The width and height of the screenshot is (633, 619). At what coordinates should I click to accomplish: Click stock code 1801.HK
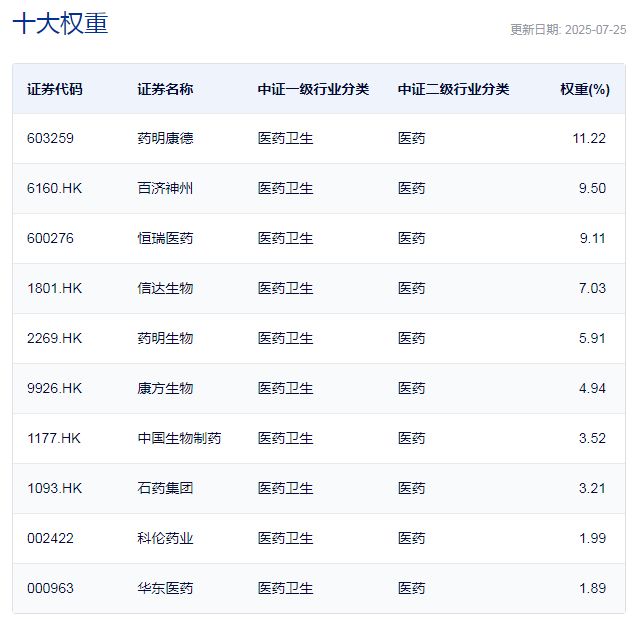point(54,288)
